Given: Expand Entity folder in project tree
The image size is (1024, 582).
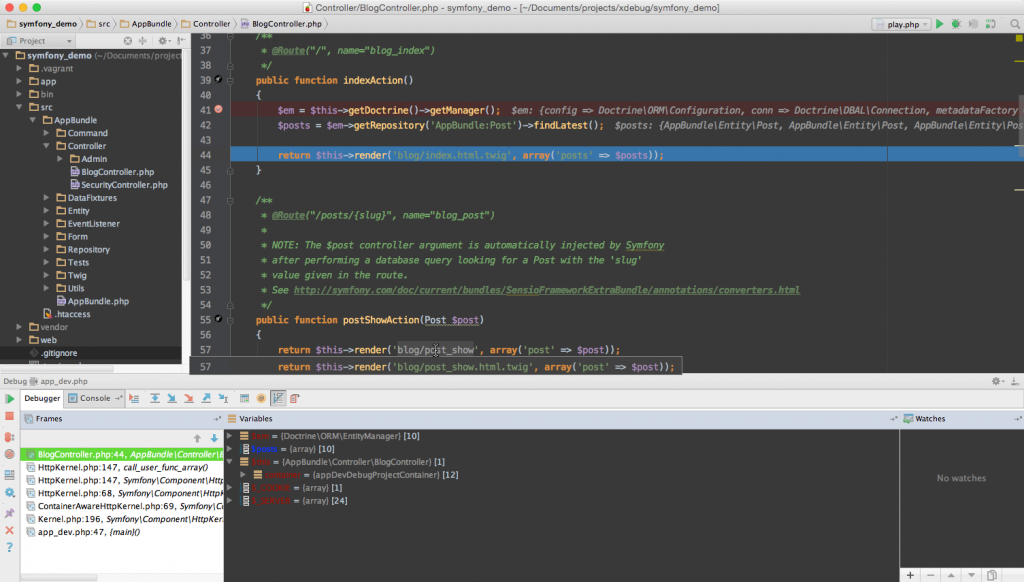Looking at the screenshot, I should [46, 210].
